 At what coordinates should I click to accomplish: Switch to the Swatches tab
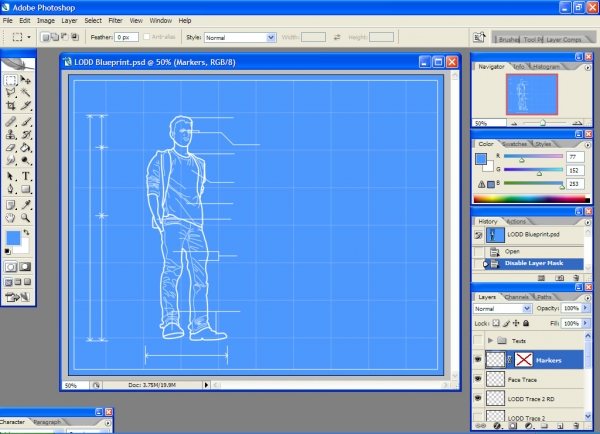[x=515, y=144]
